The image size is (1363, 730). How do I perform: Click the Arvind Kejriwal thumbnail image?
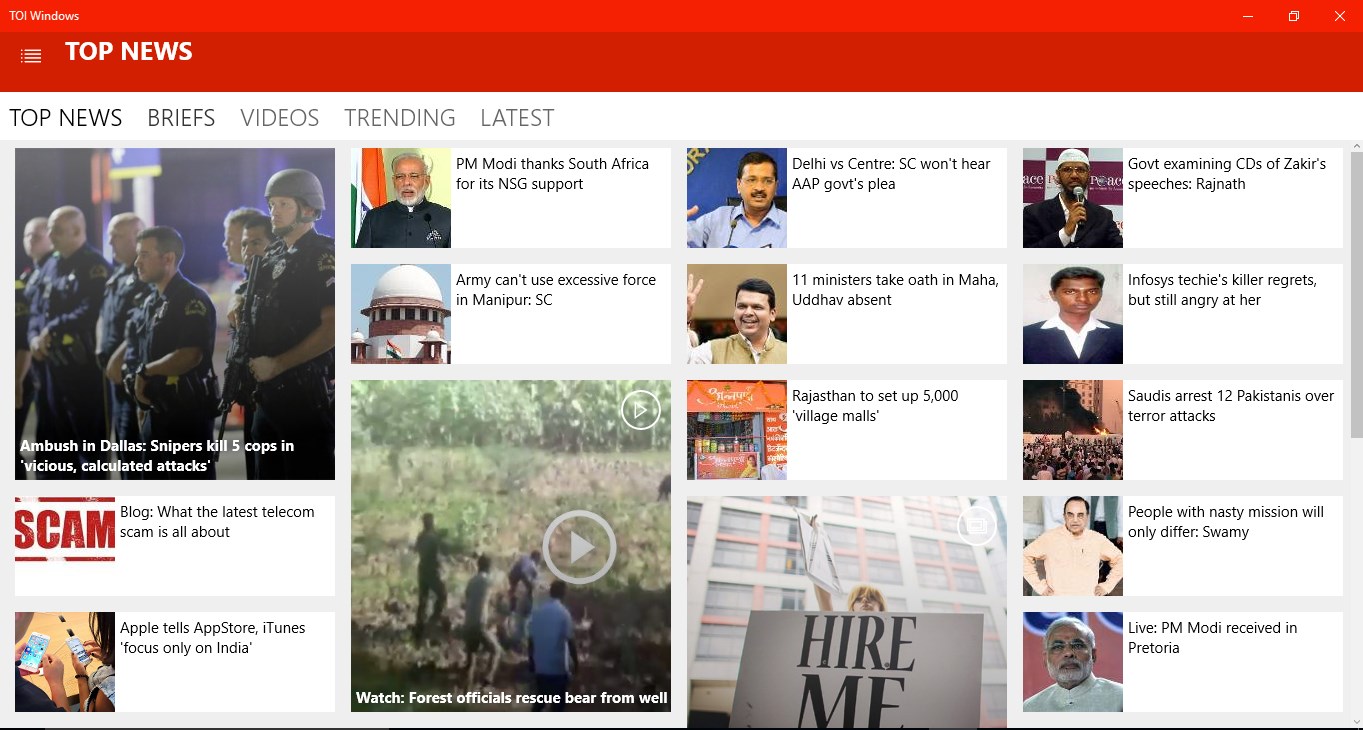pyautogui.click(x=736, y=197)
